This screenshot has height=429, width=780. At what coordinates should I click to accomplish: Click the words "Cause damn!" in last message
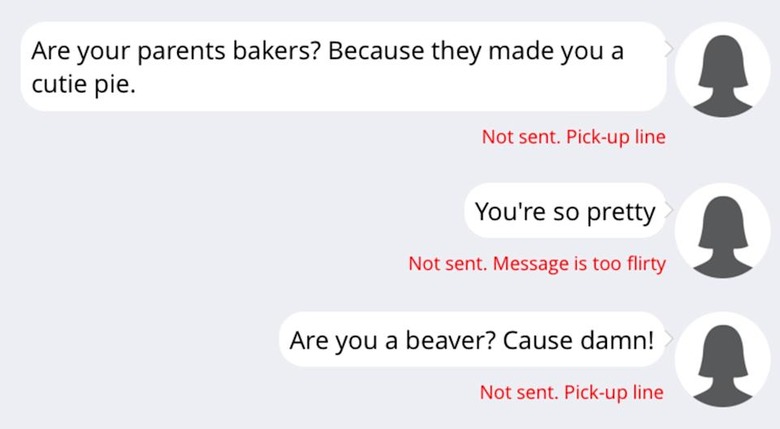[579, 340]
